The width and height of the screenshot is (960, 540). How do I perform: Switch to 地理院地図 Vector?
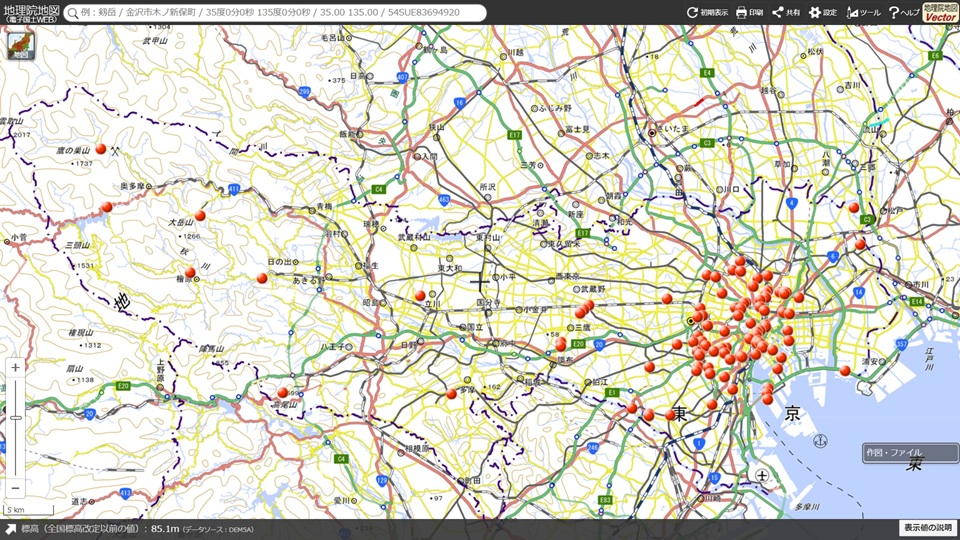940,12
